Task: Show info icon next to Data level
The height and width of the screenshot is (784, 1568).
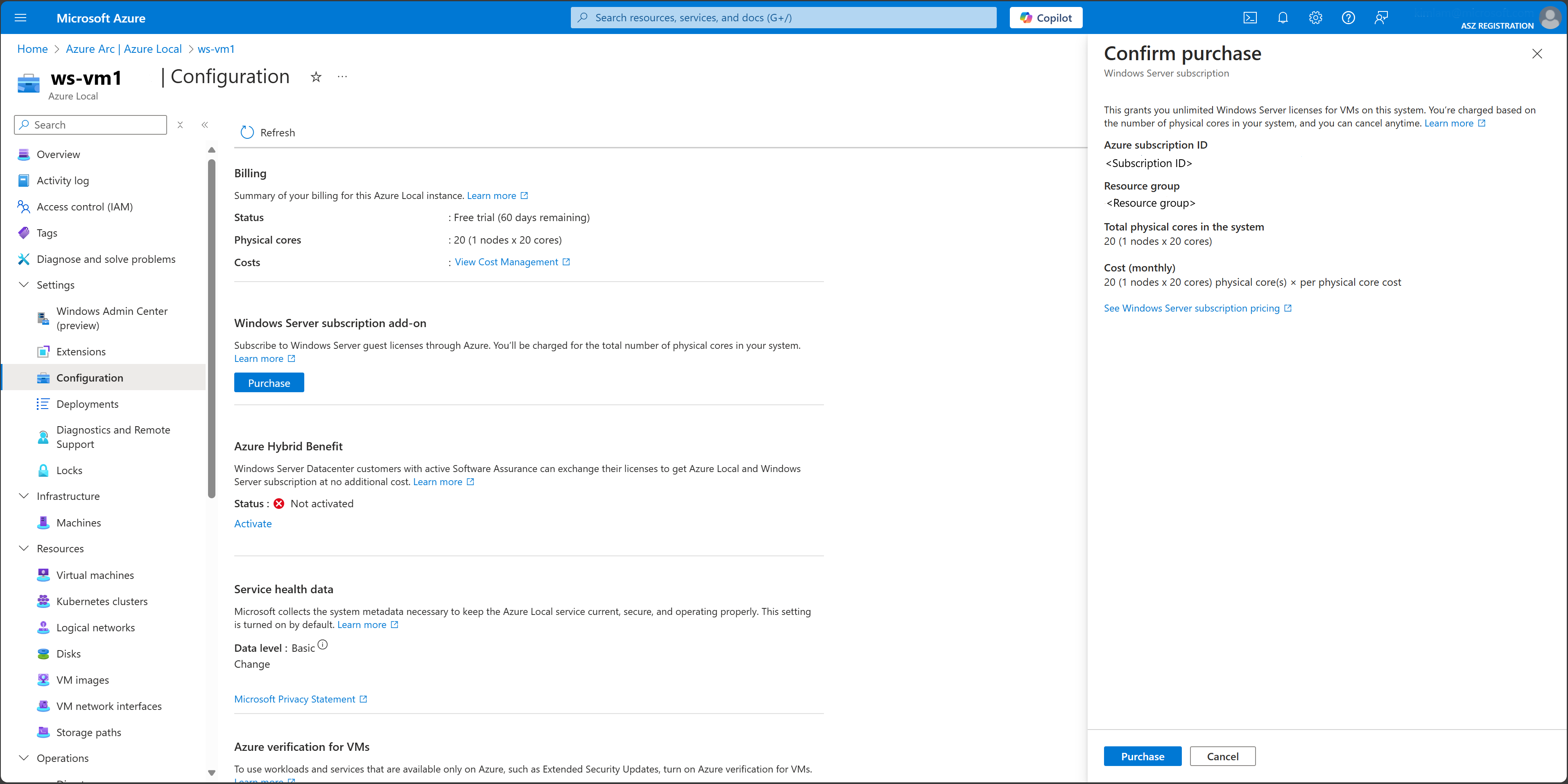Action: [x=323, y=645]
